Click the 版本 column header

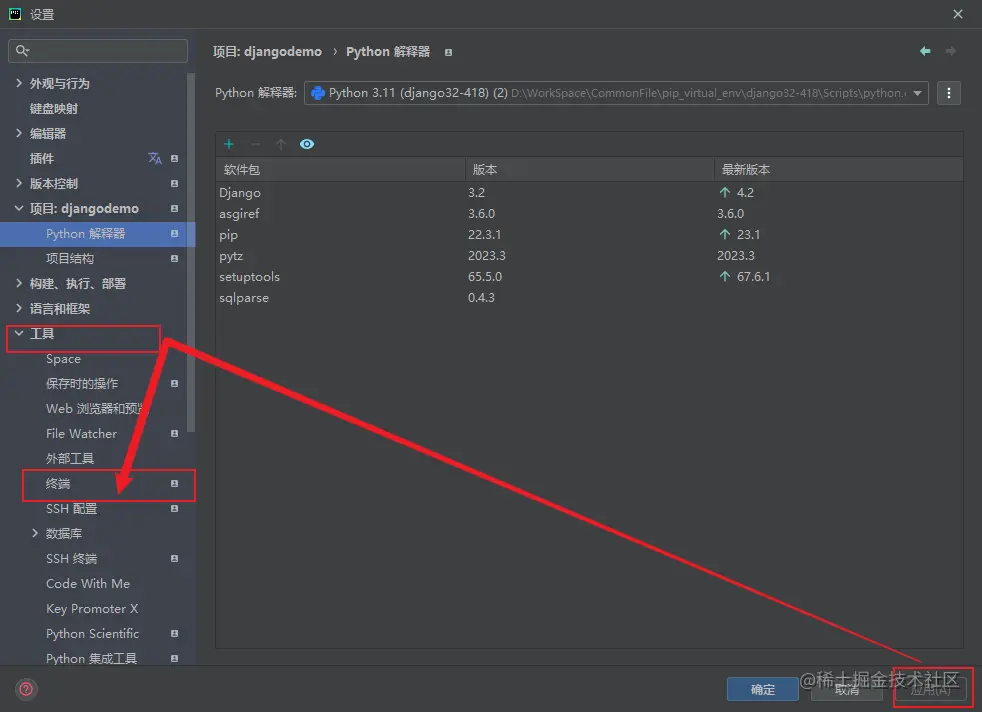(x=589, y=170)
